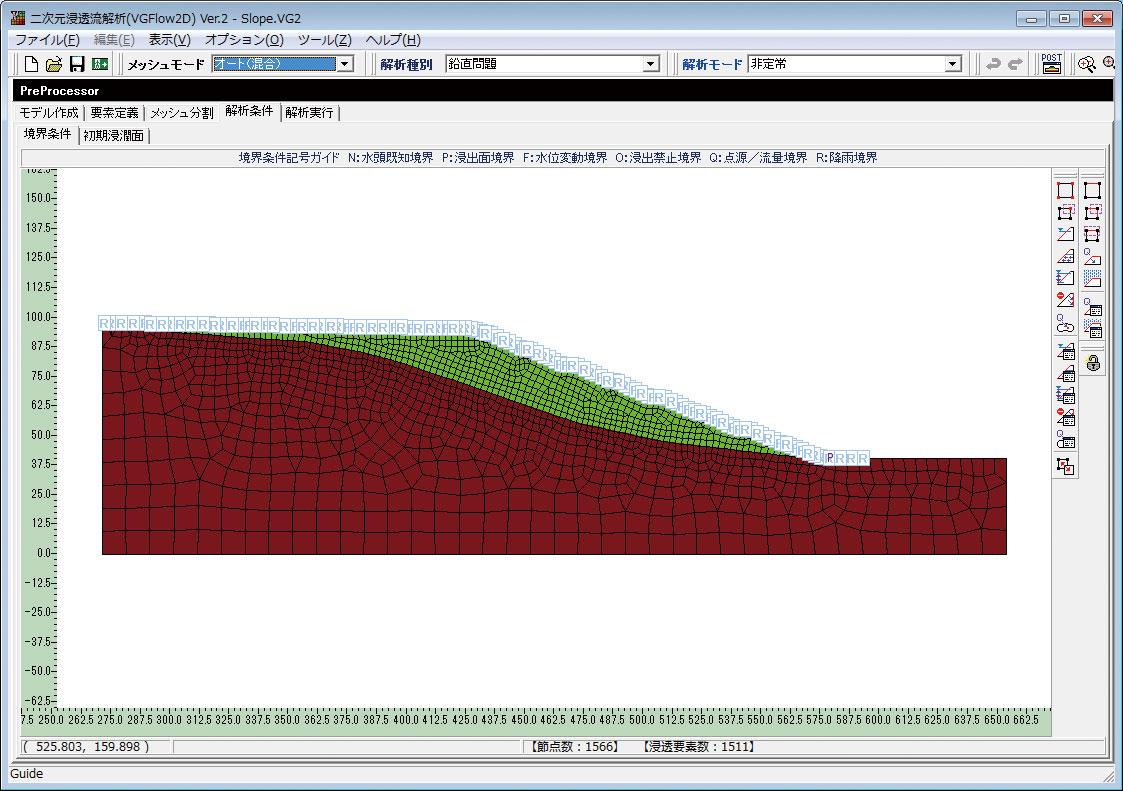This screenshot has height=791, width=1123.
Task: Redo the last undone action
Action: [x=1015, y=64]
